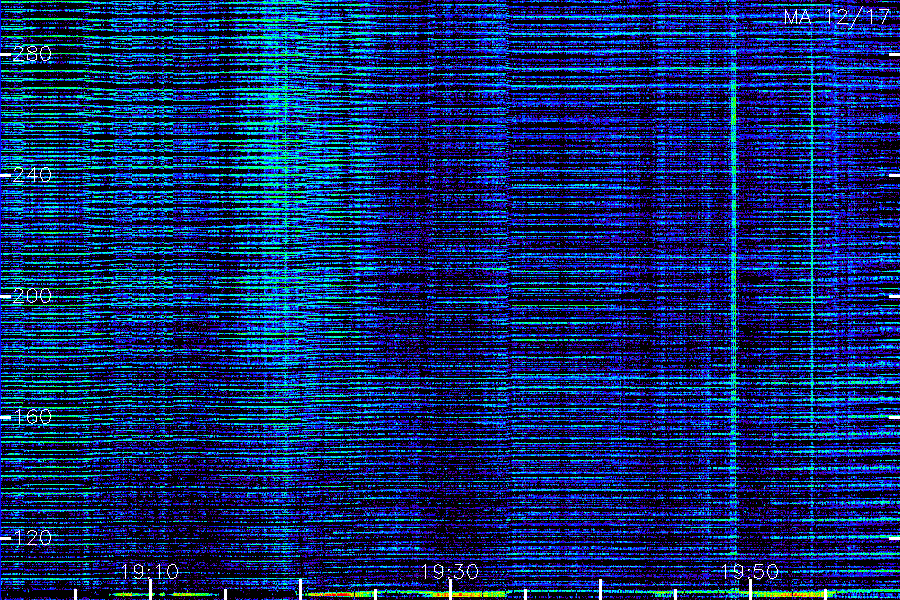The image size is (900, 600).
Task: Click the MA 12/17 date label
Action: 837,17
